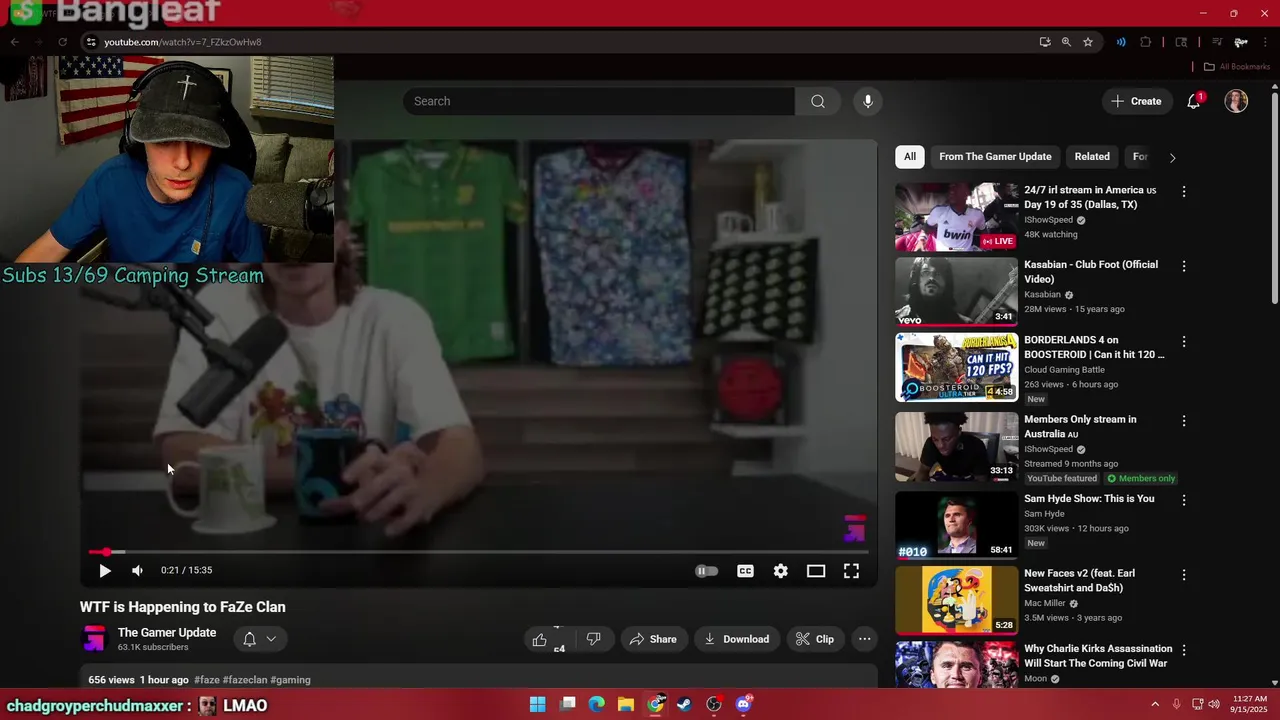The height and width of the screenshot is (720, 1280).
Task: Open Discord from the taskbar
Action: [743, 705]
